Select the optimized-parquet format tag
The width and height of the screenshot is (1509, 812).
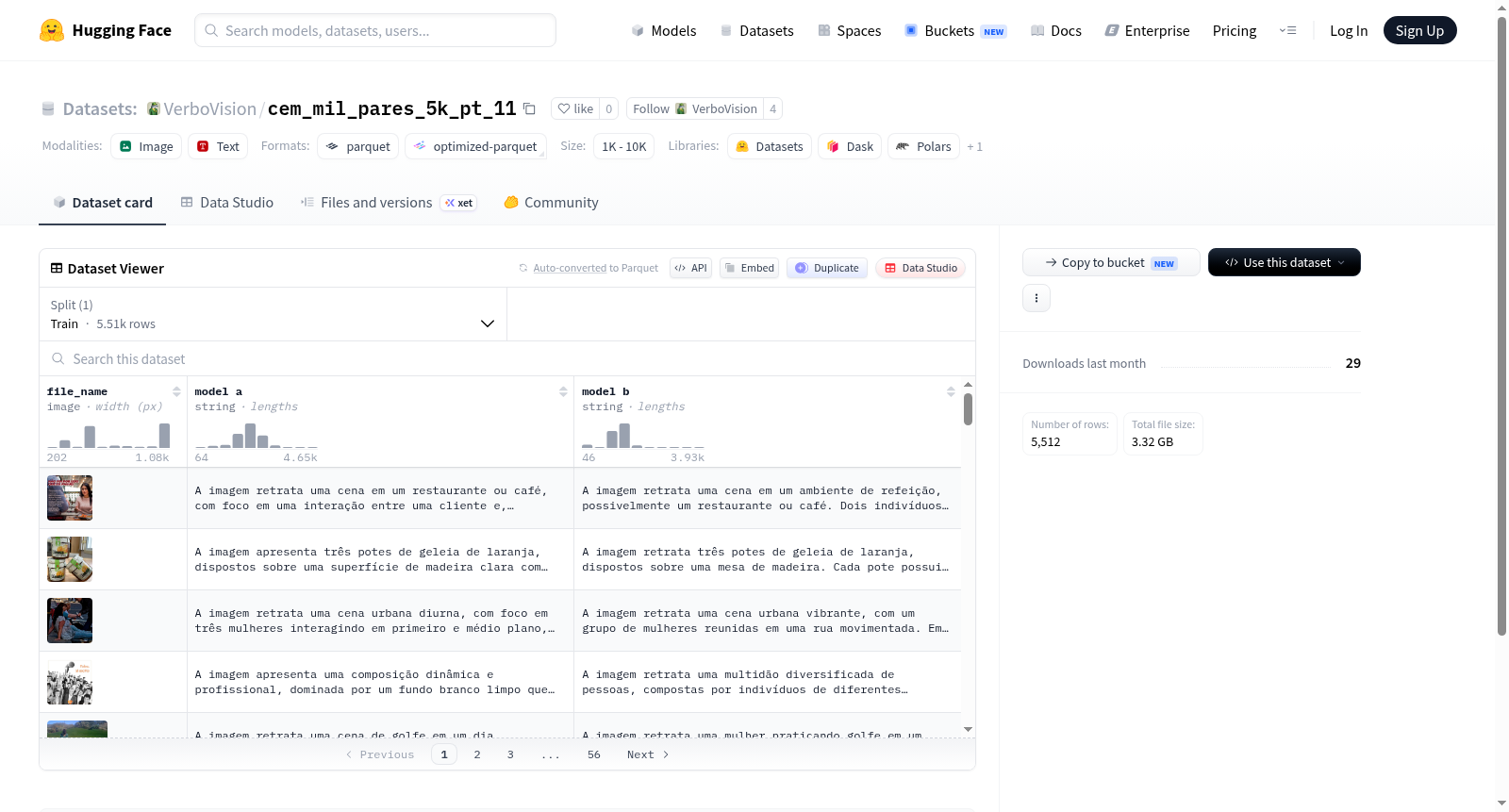coord(475,146)
